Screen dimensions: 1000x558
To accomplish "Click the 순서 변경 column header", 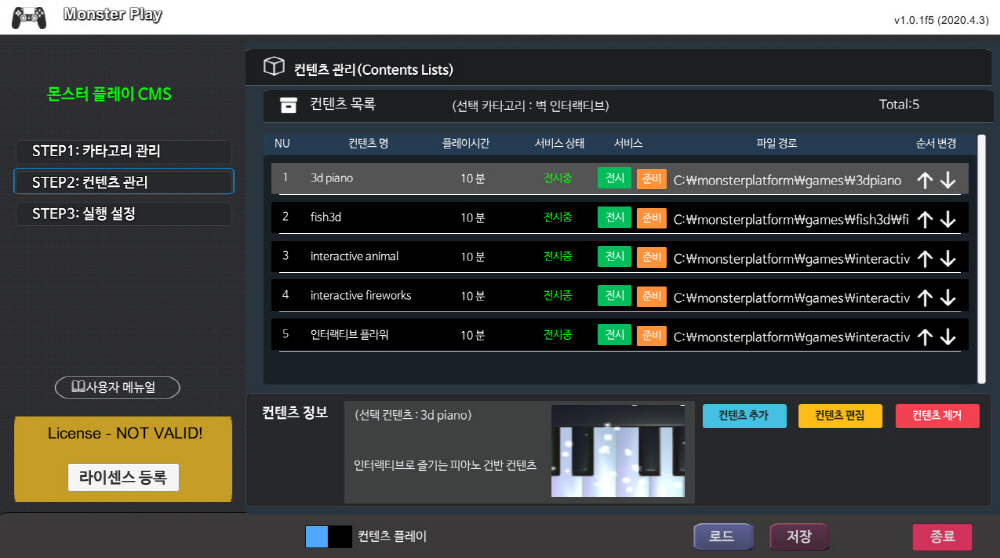I will 936,143.
